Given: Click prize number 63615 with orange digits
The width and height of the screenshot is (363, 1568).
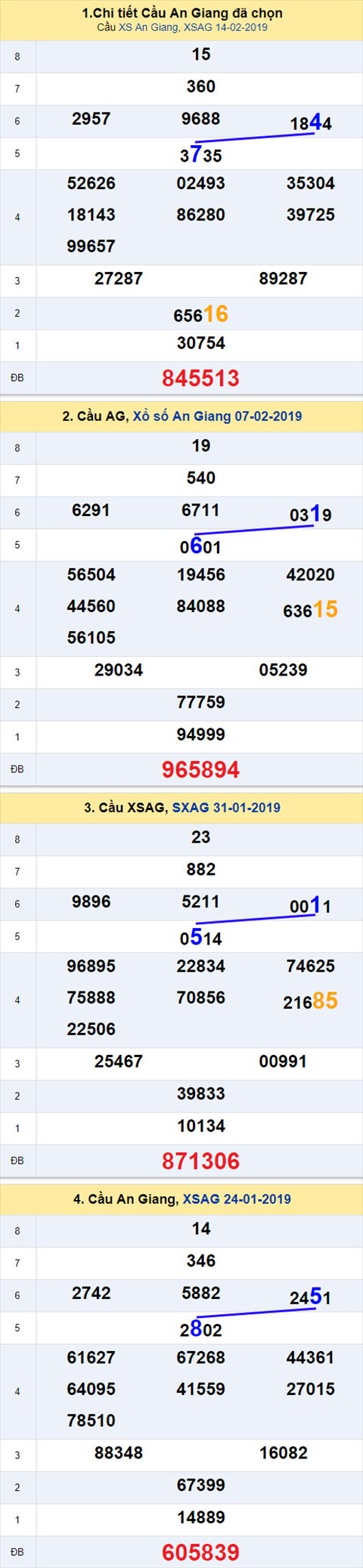Looking at the screenshot, I should click(310, 609).
